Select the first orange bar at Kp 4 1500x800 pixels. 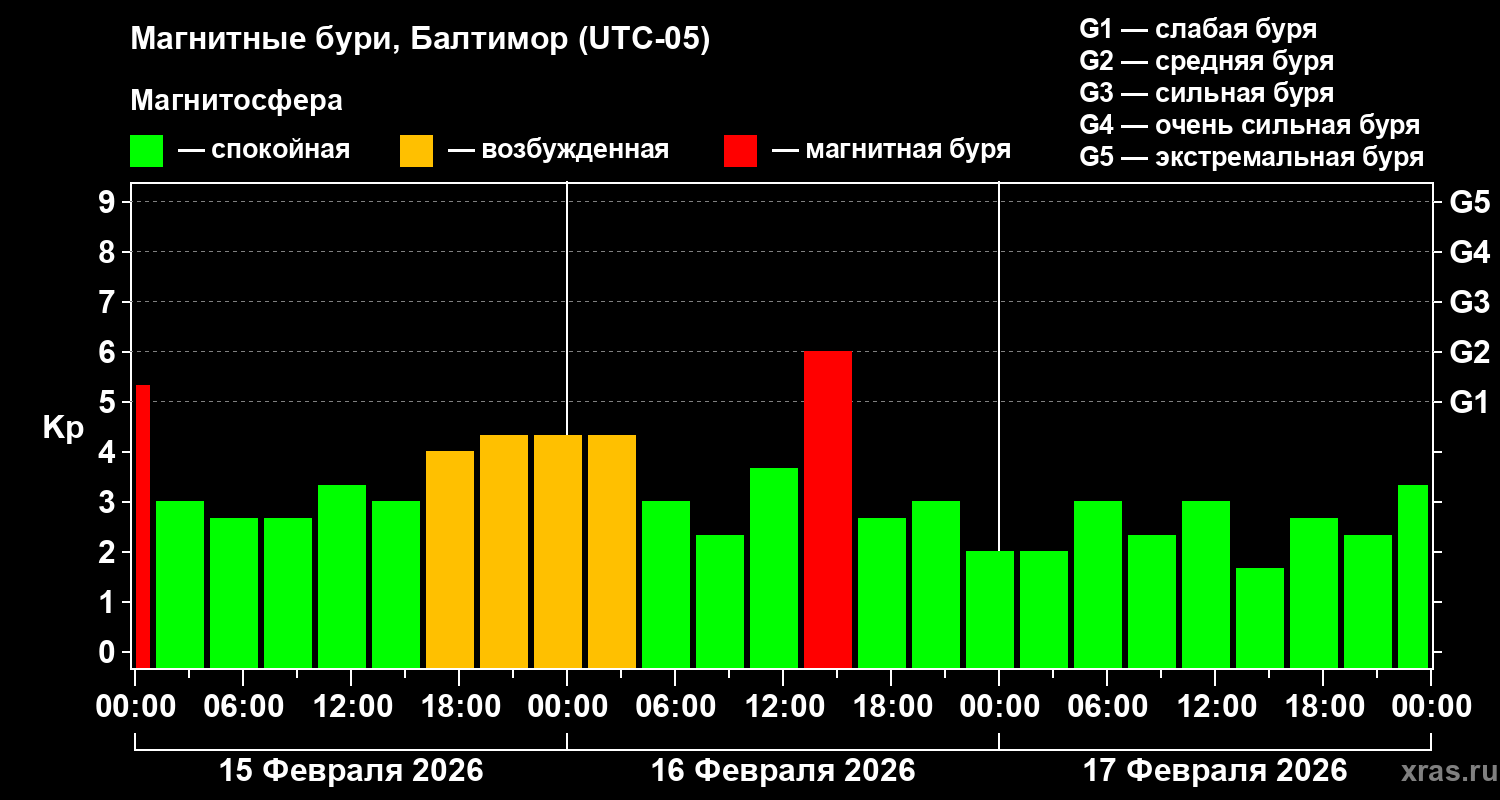point(450,560)
